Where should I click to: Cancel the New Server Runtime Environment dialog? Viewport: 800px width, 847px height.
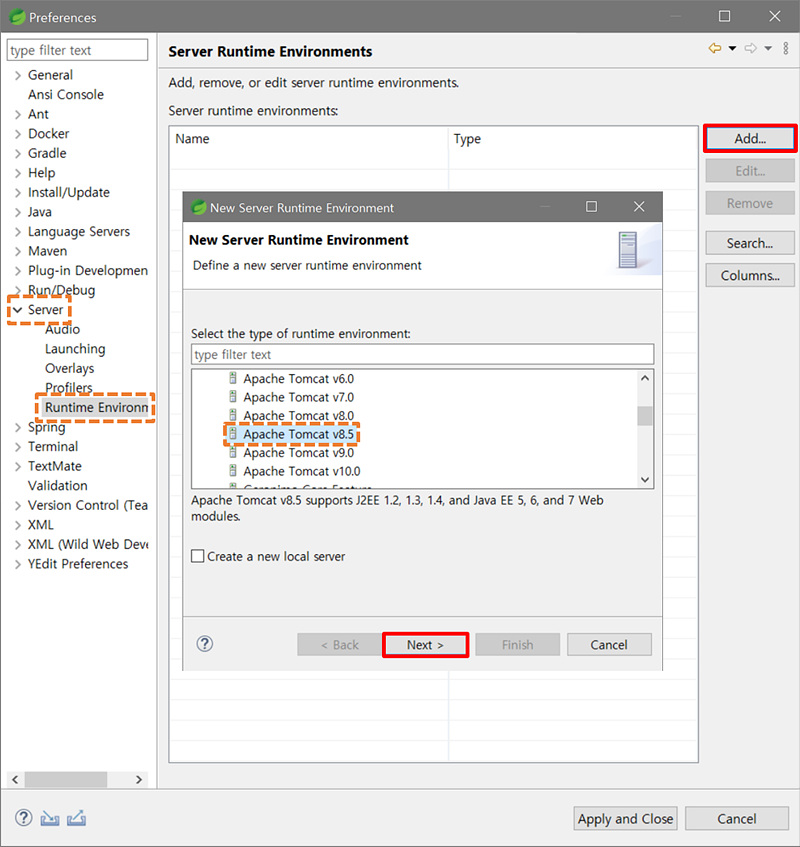tap(609, 644)
